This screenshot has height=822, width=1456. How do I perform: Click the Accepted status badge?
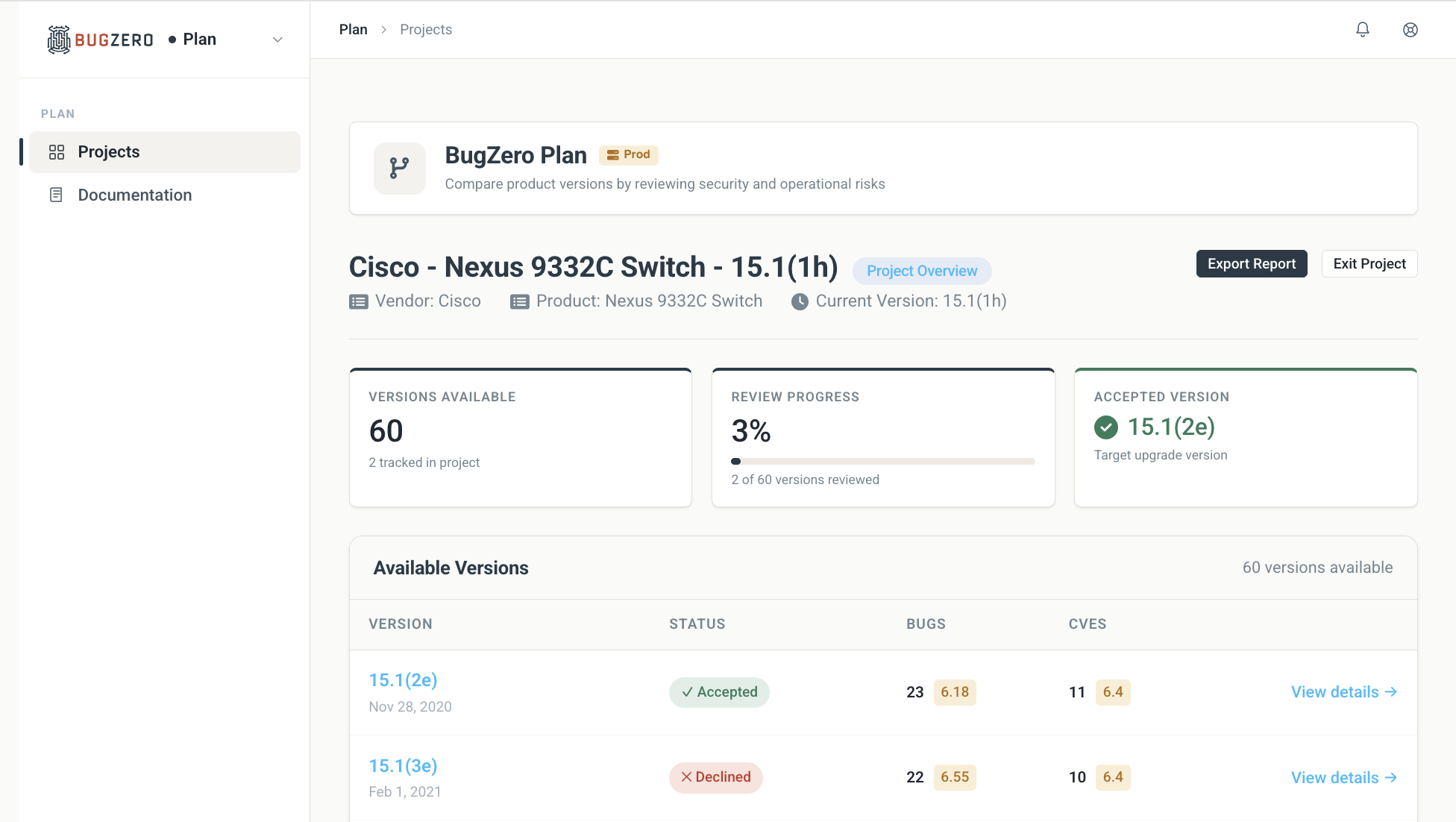point(719,692)
